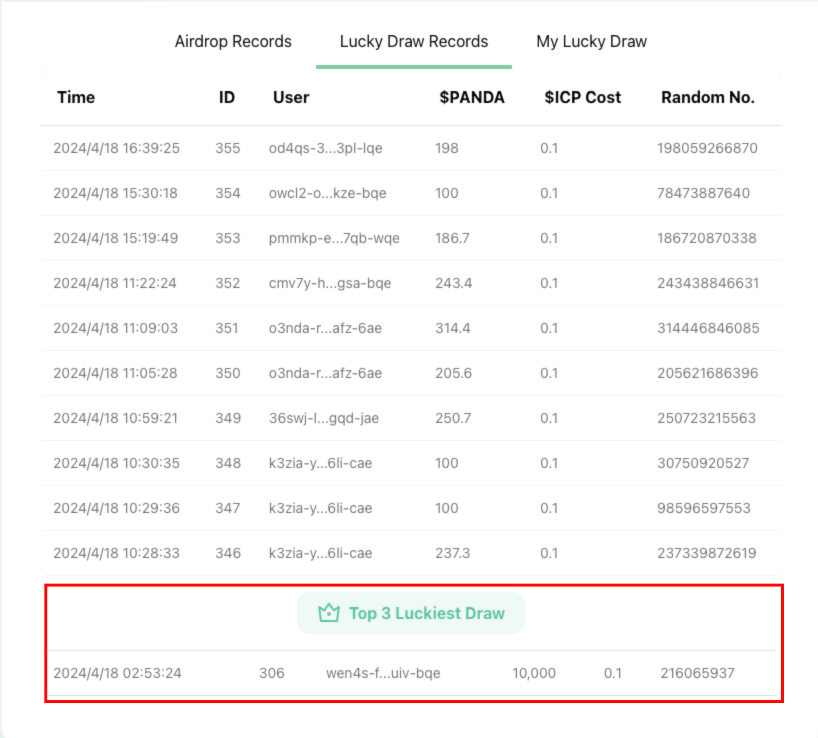Select timestamp 2024/4/18 10:59:21
This screenshot has height=738, width=818.
(x=115, y=418)
